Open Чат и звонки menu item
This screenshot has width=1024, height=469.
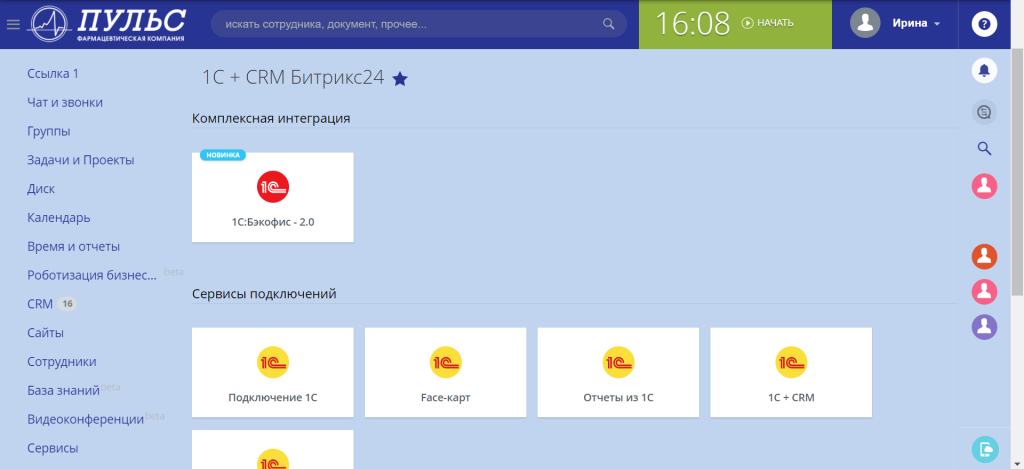pos(65,103)
